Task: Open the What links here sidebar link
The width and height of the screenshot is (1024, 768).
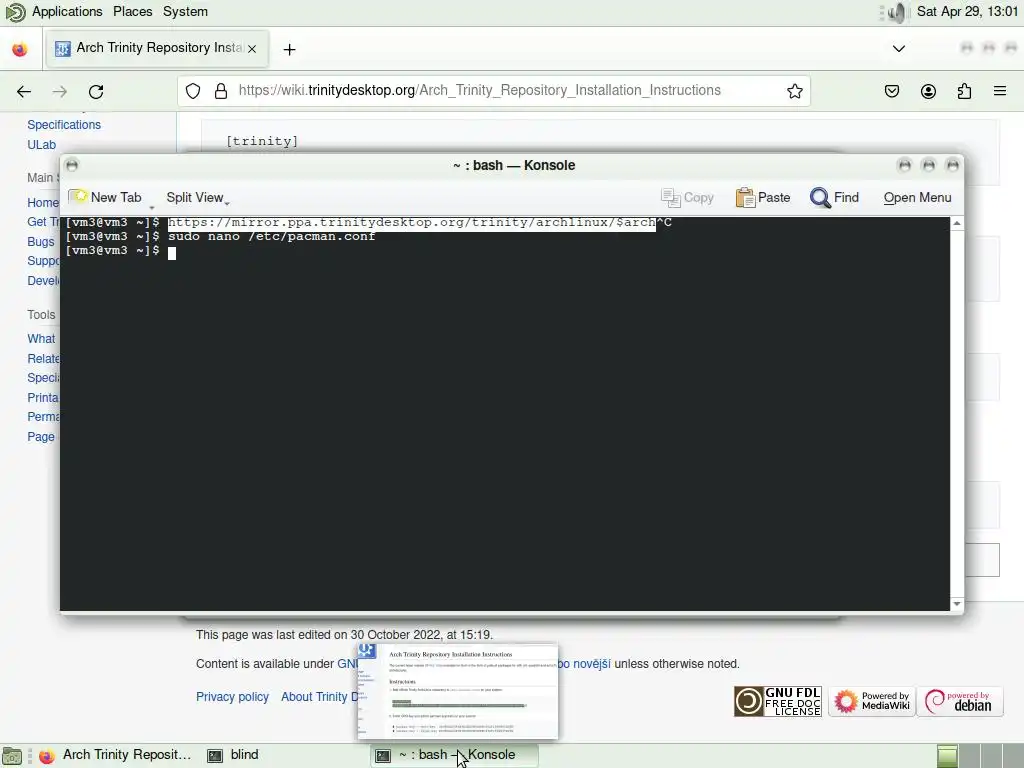Action: coord(41,338)
